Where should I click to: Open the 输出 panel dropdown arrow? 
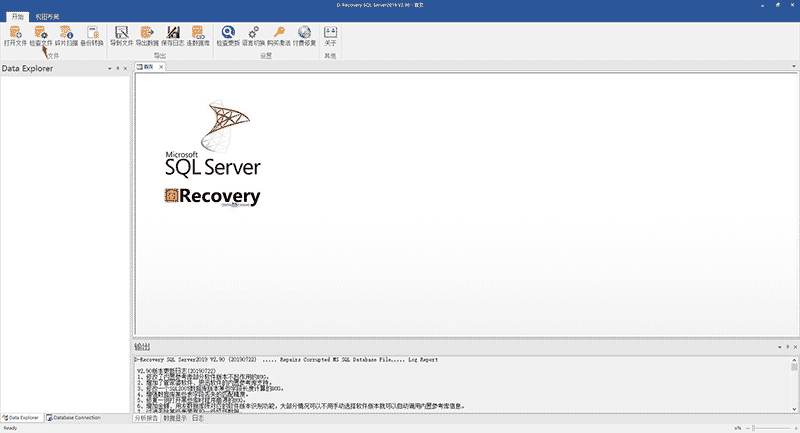pos(780,347)
